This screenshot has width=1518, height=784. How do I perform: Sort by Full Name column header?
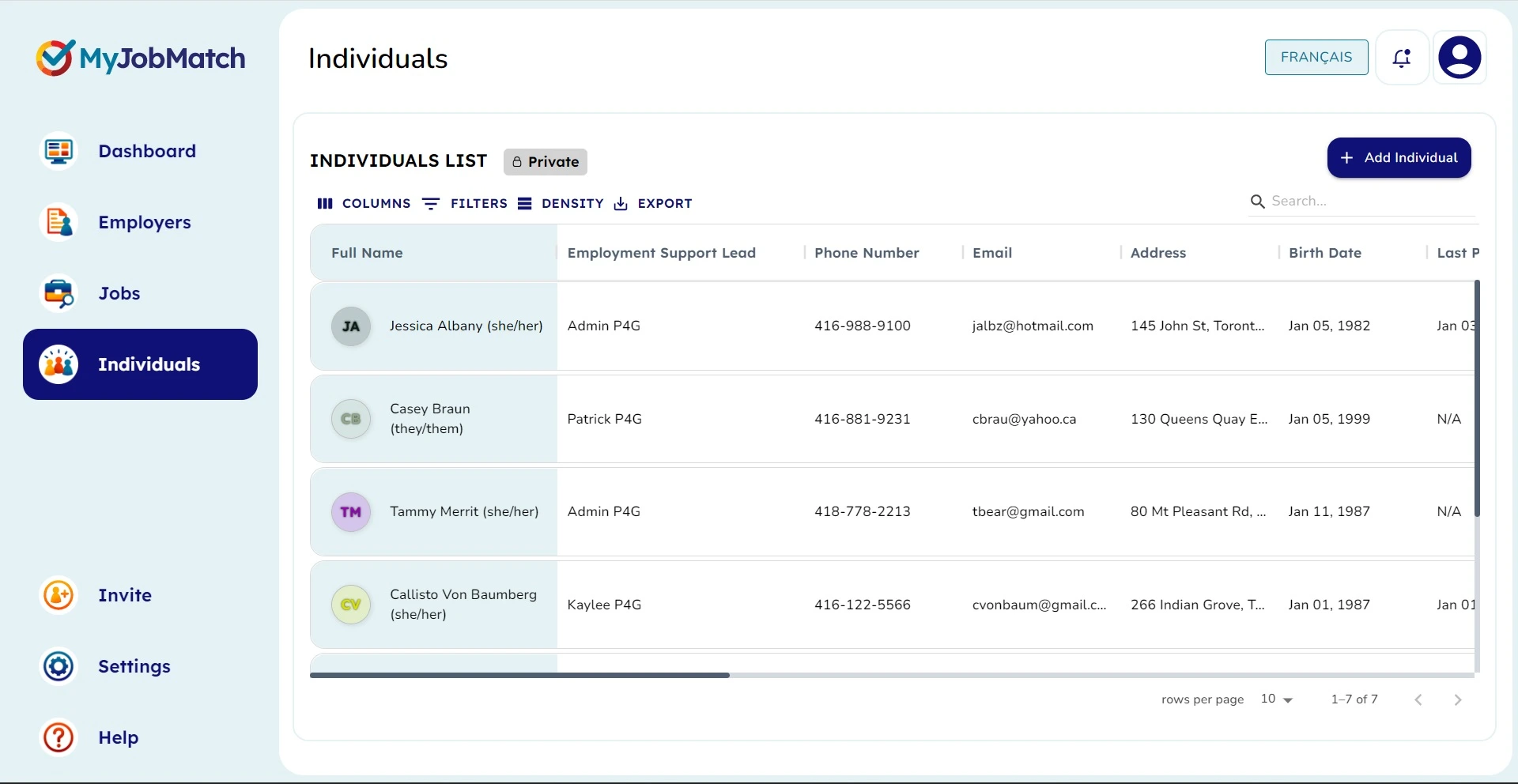click(367, 253)
